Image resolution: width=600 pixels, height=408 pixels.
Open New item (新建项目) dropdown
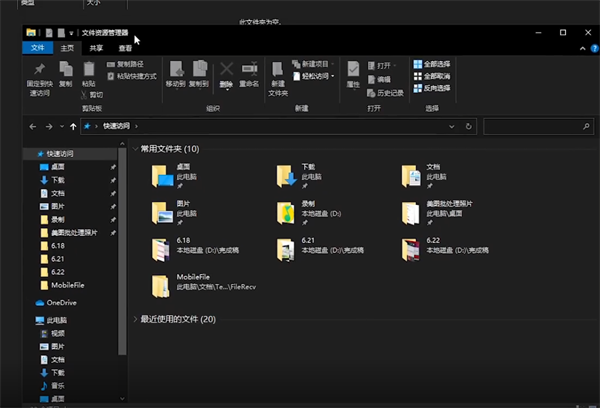click(x=313, y=64)
